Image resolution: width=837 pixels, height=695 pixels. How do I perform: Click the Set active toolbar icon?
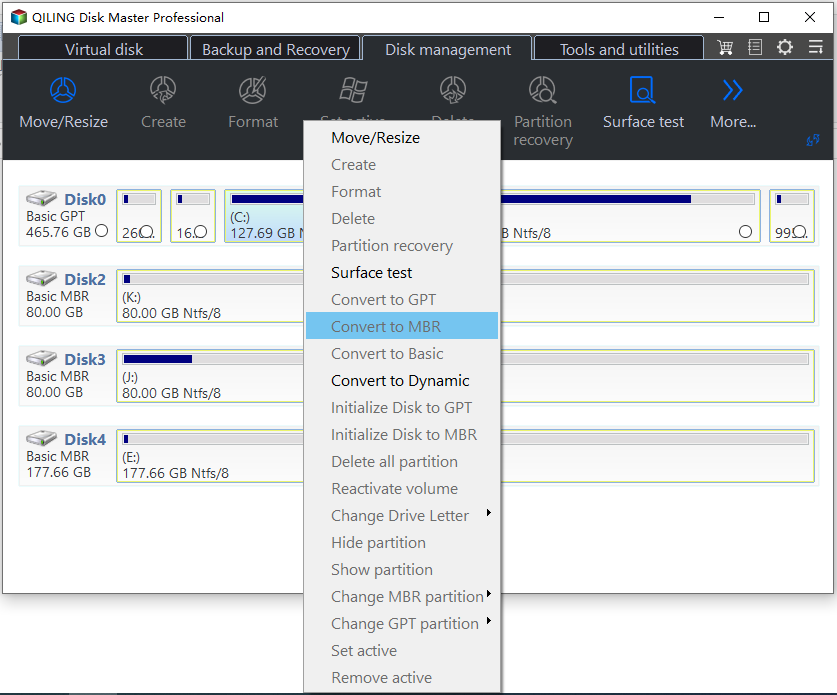pos(353,90)
